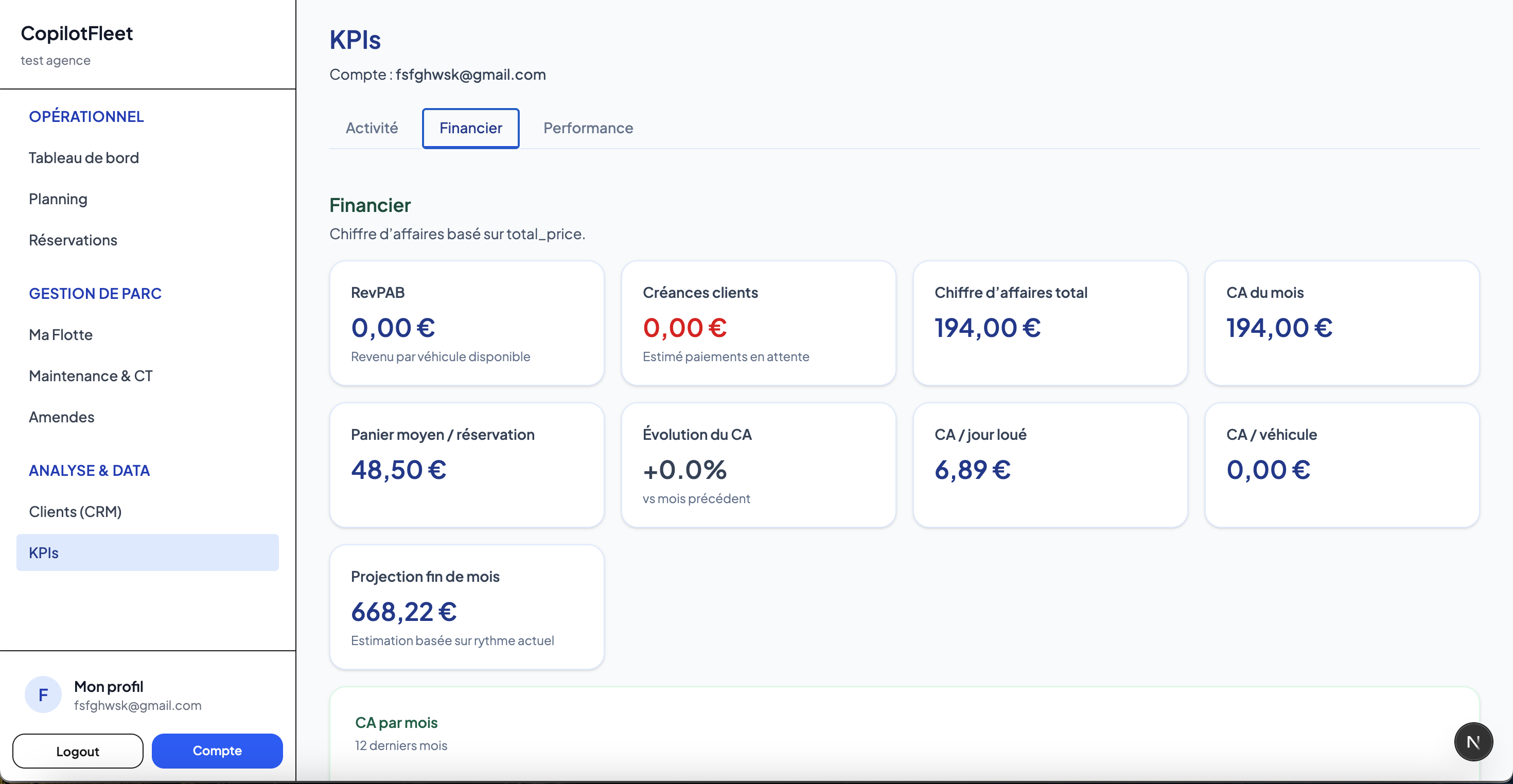Switch to the Performance tab

point(588,128)
